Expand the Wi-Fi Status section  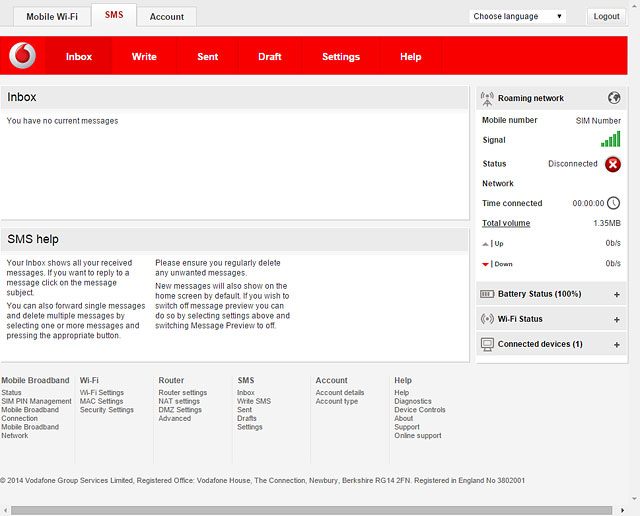tap(616, 320)
